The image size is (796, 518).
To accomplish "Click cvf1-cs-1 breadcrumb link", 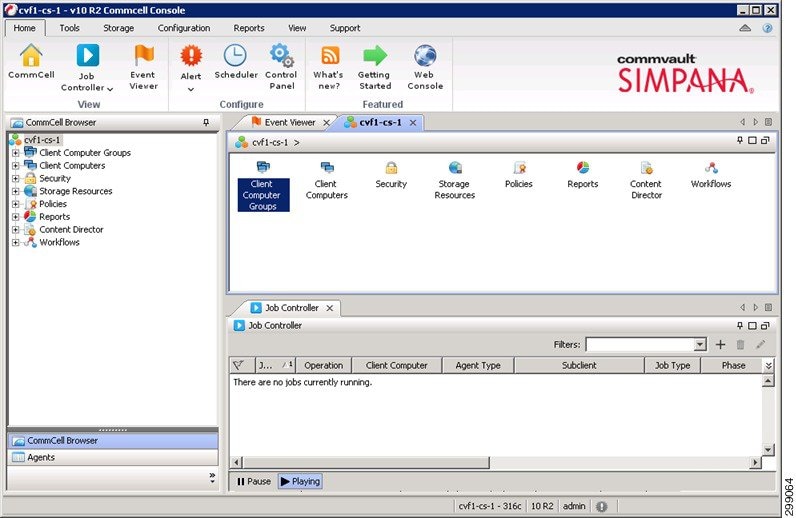I will point(270,143).
